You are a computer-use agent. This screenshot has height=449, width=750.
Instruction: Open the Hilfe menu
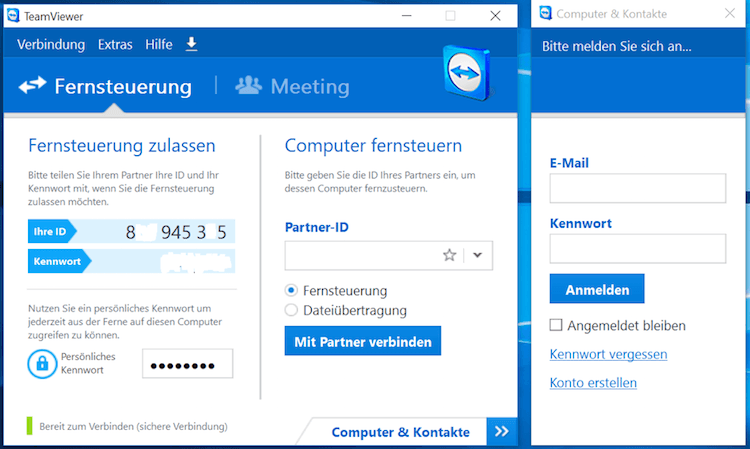[x=159, y=44]
